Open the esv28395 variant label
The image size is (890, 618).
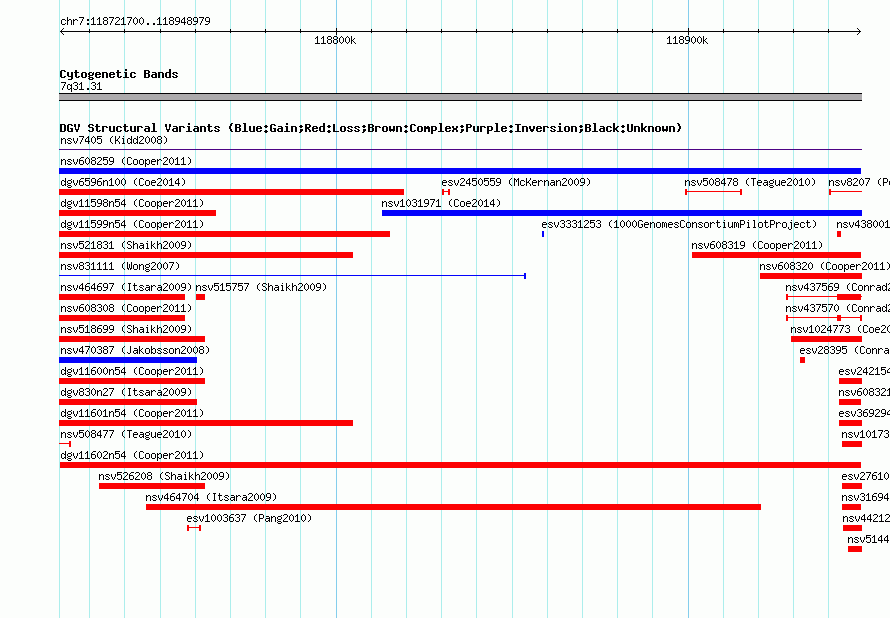tap(845, 350)
